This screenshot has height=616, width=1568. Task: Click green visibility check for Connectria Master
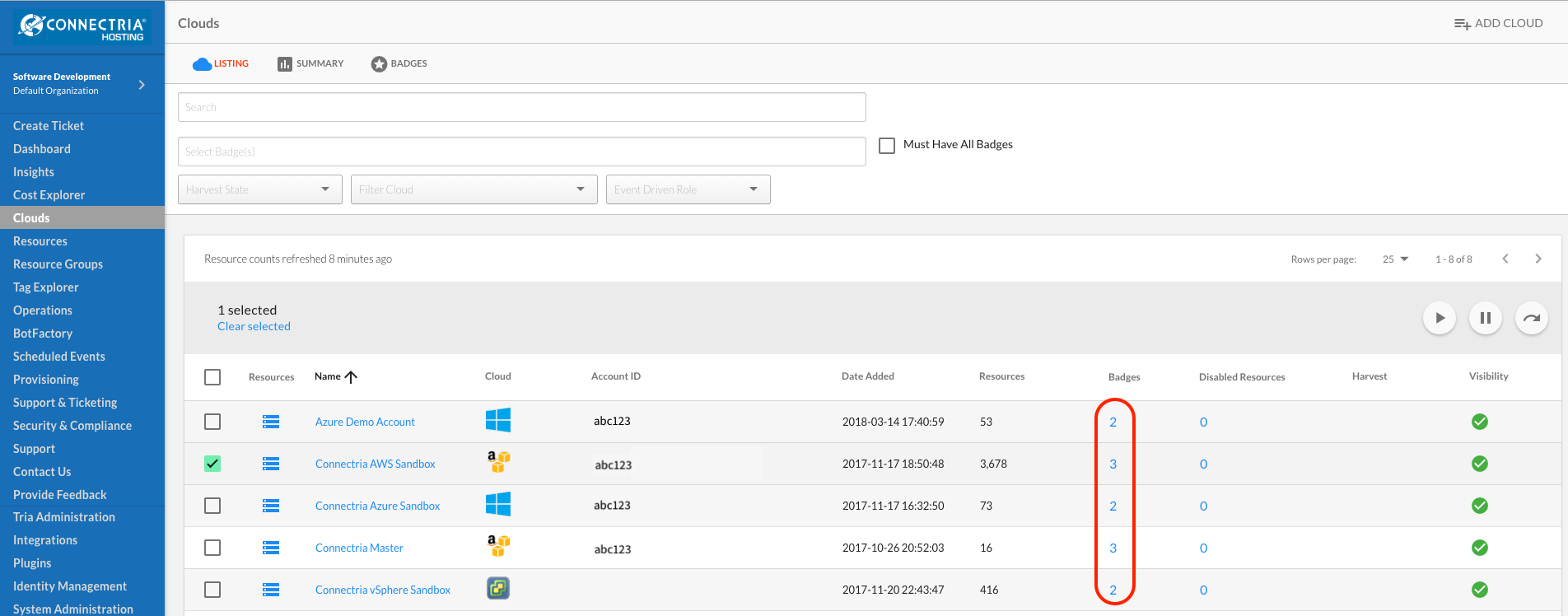[1480, 548]
